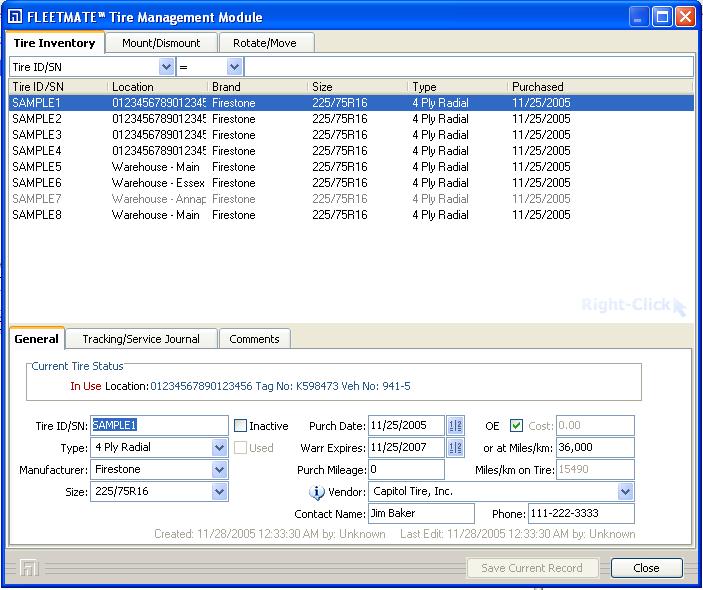Open the equals operator dropdown
The width and height of the screenshot is (703, 590).
(x=234, y=67)
